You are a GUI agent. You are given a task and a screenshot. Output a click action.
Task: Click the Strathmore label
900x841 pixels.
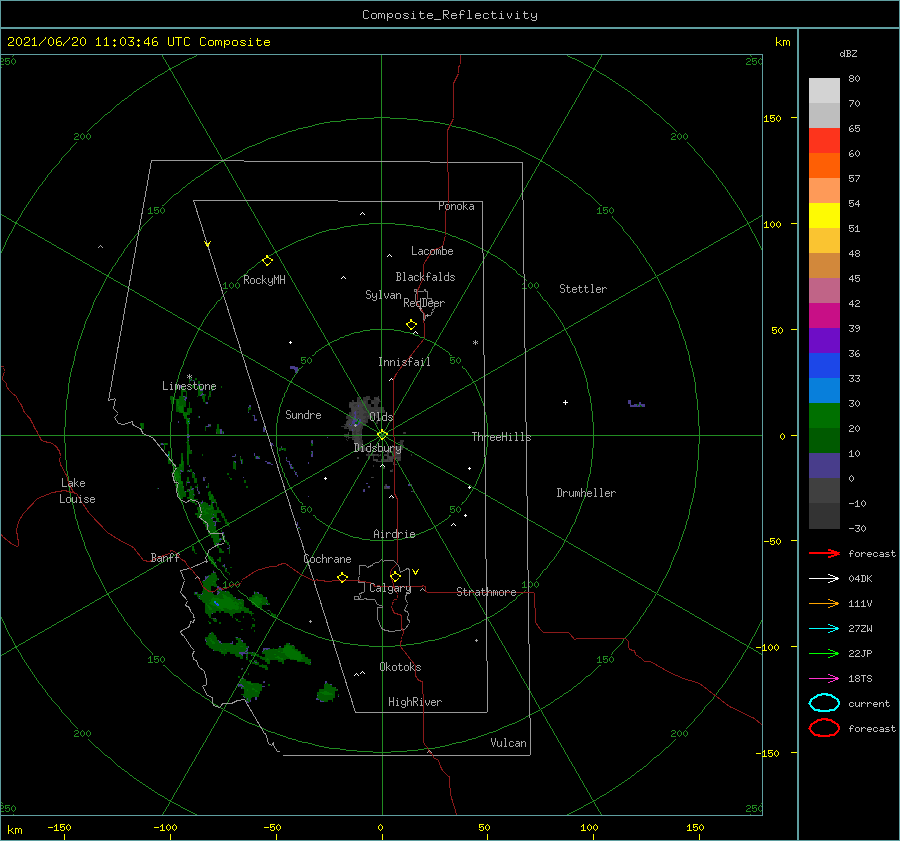[486, 592]
